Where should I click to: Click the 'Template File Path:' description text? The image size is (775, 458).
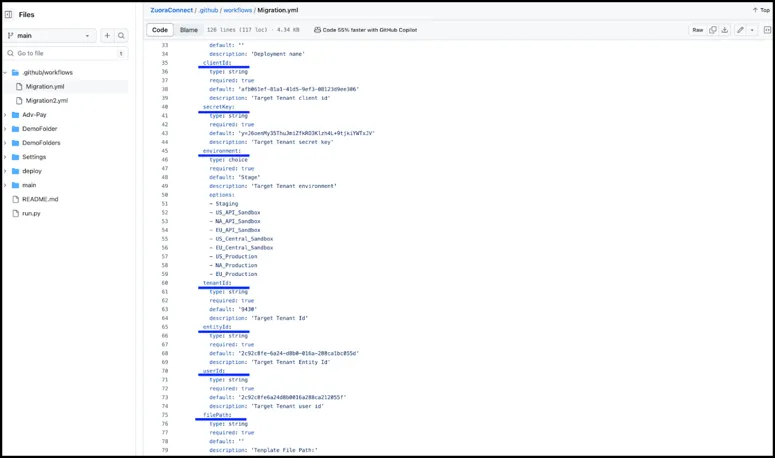click(x=285, y=450)
